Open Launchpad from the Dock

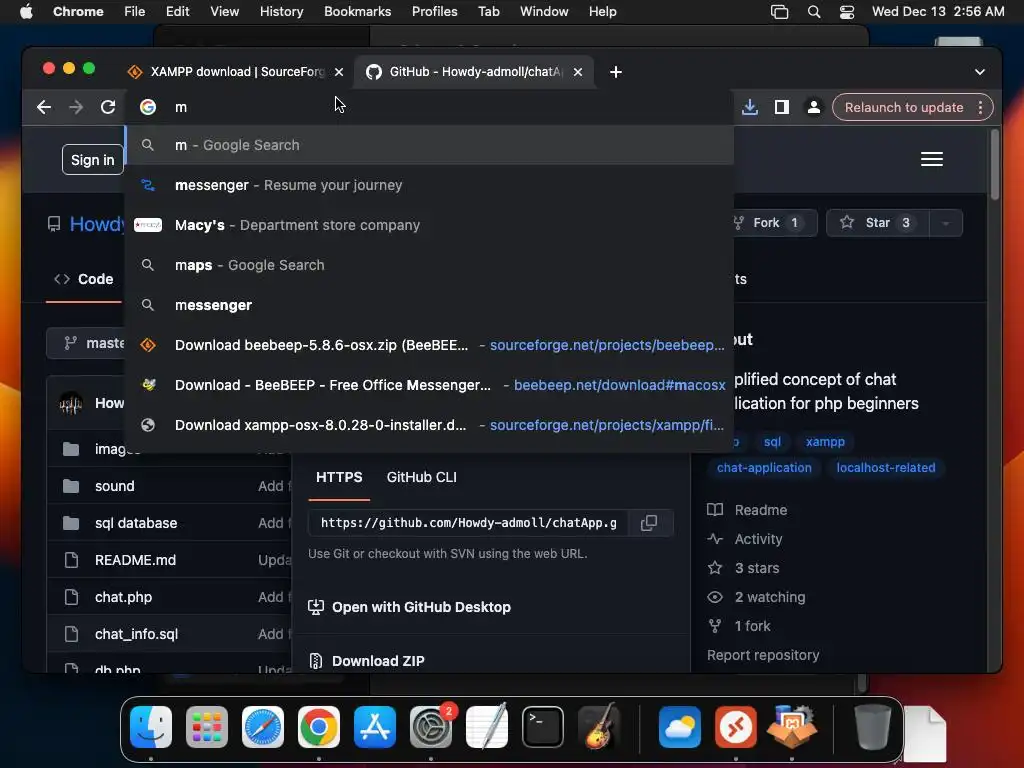207,727
